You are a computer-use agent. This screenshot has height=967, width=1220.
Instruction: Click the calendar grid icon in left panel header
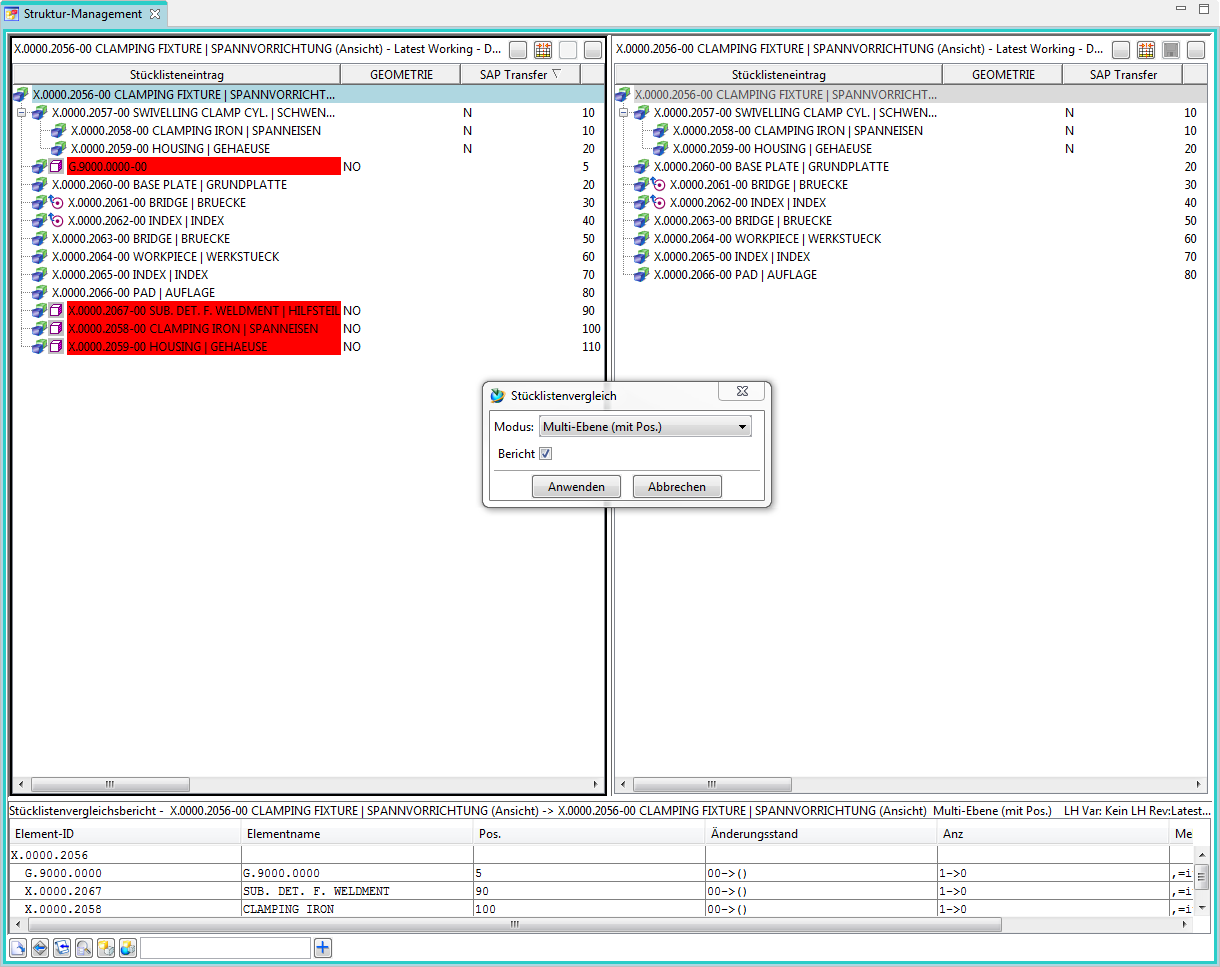tap(543, 49)
